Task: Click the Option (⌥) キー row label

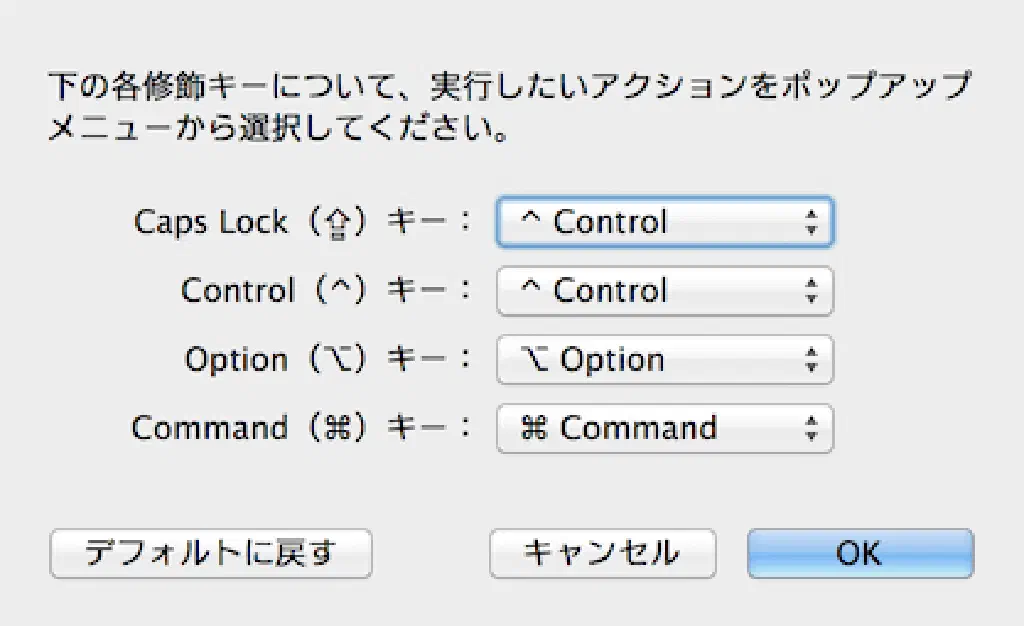Action: coord(326,360)
